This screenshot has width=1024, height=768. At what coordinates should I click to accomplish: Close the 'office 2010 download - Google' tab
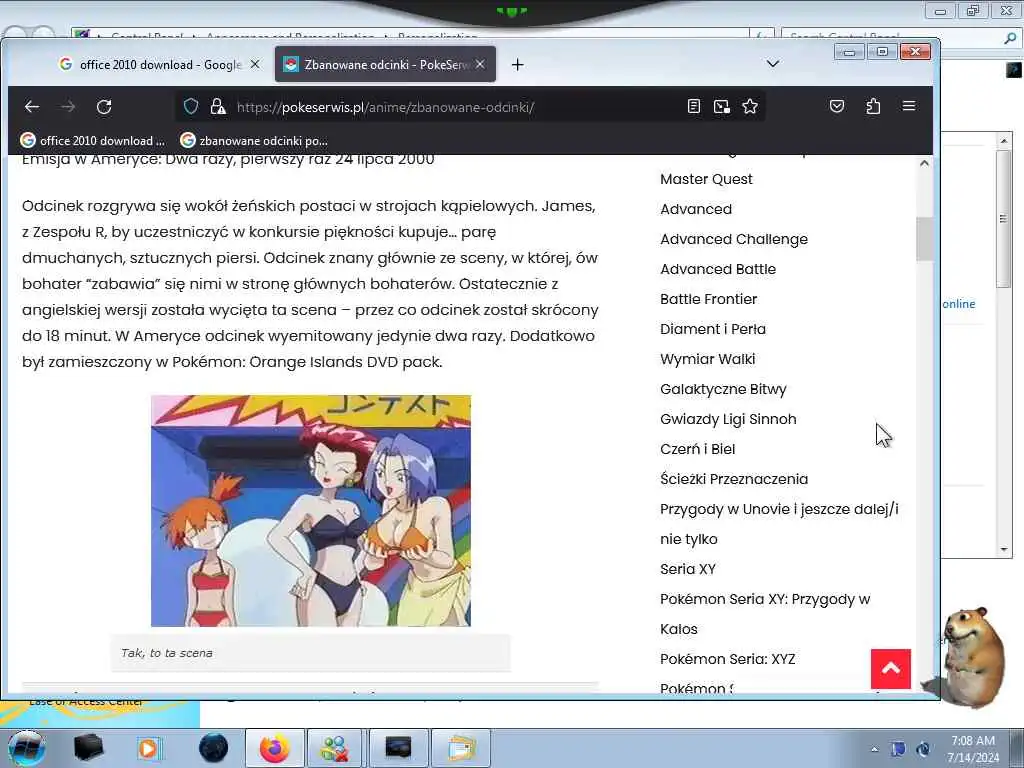tap(255, 64)
